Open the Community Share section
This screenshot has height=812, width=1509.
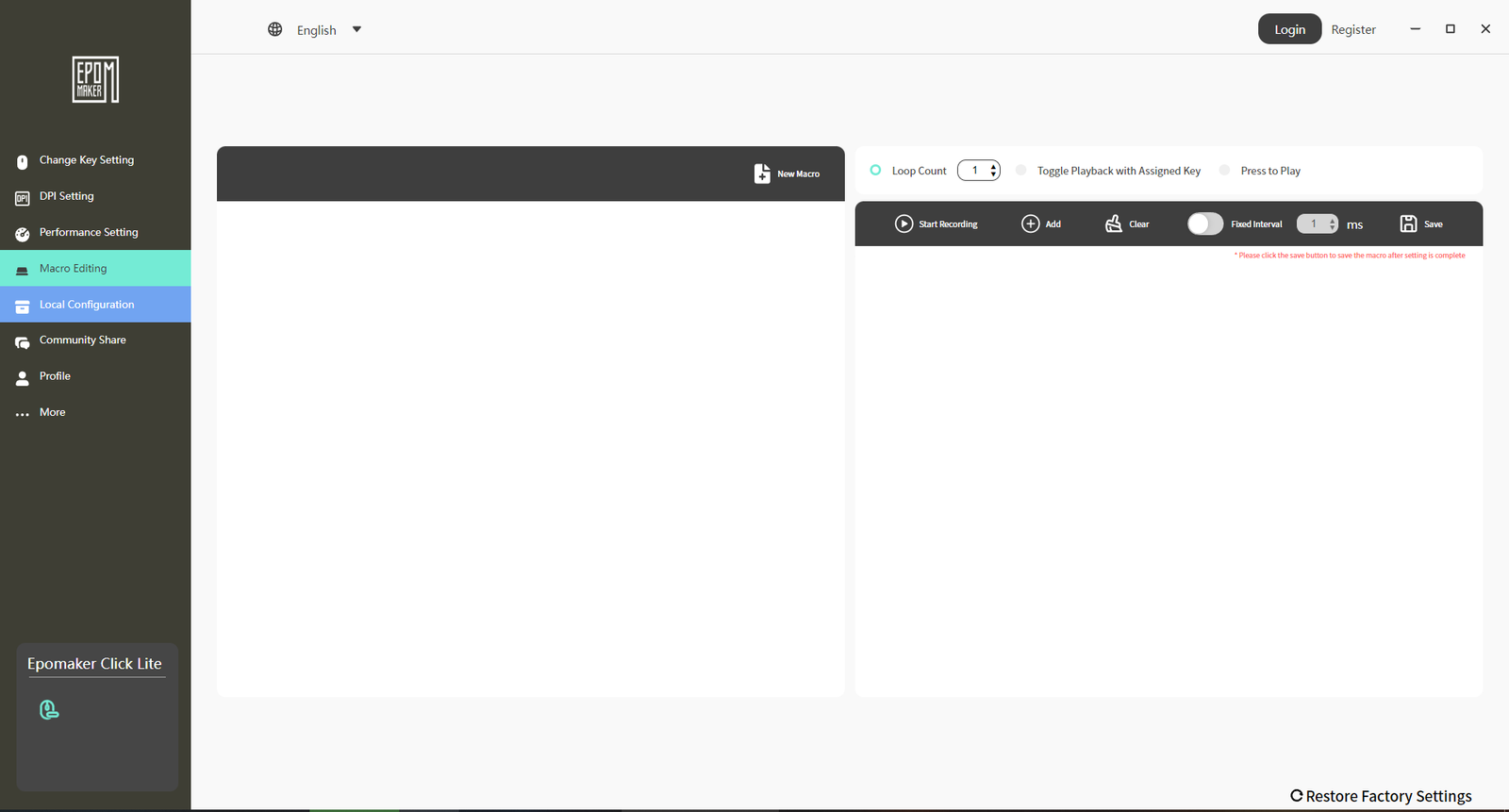83,340
